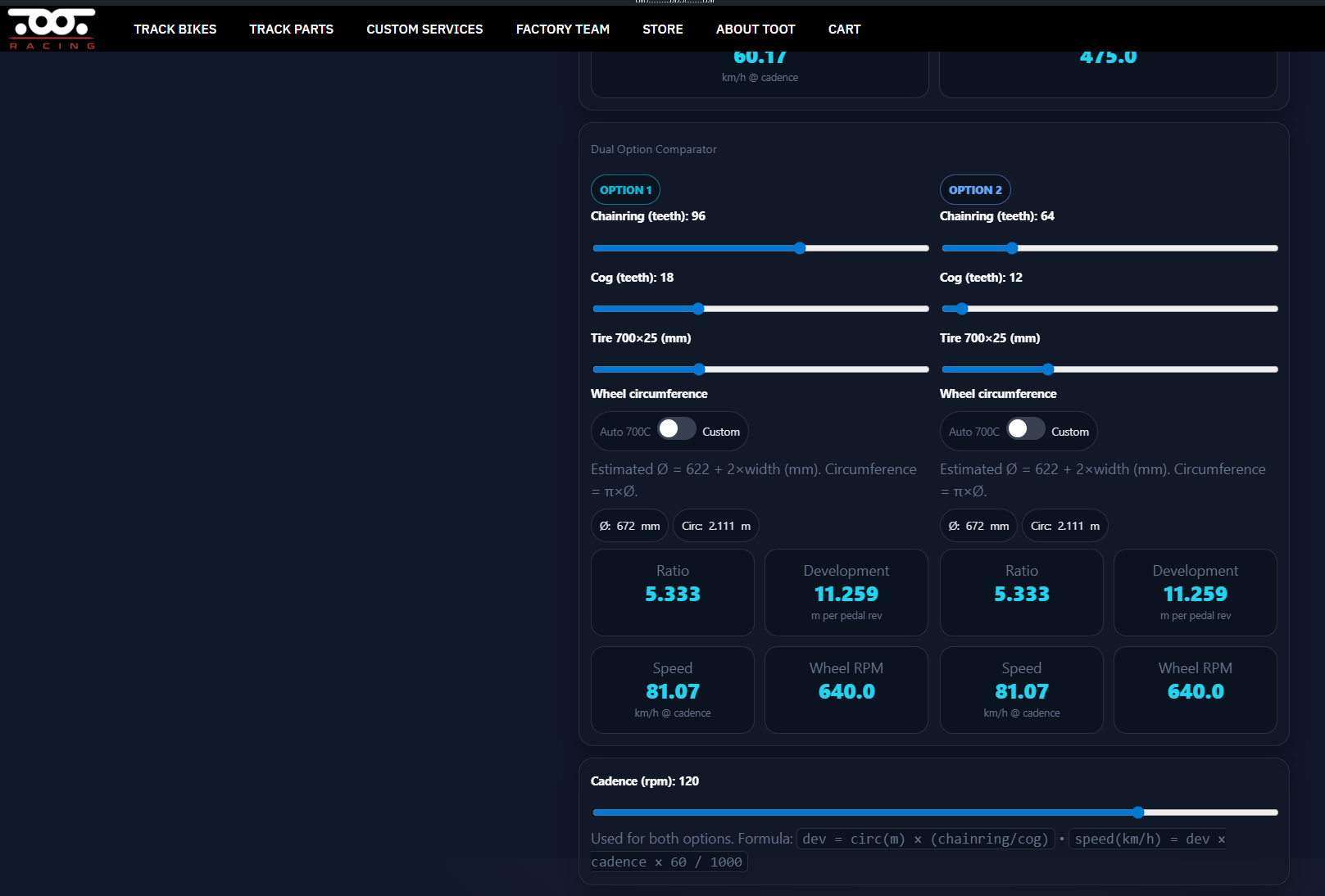Go to Custom Services page

pos(424,29)
